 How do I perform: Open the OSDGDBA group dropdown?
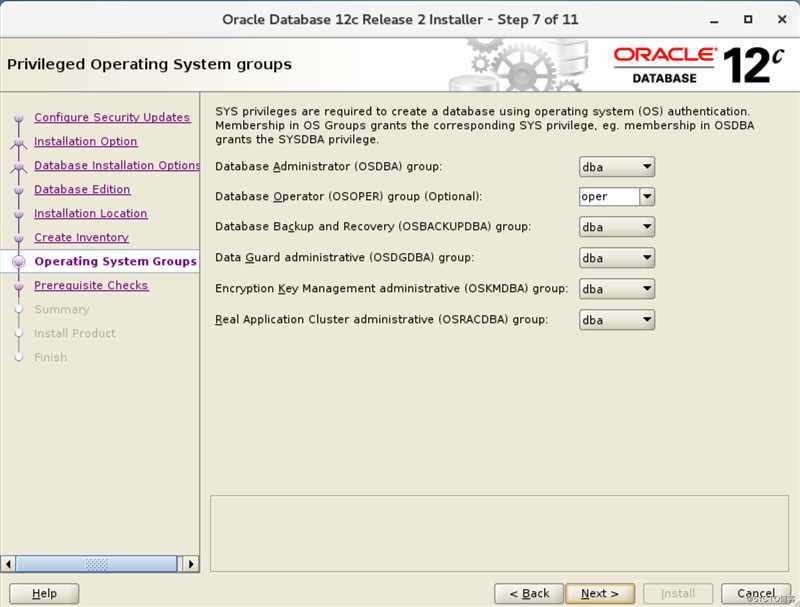617,258
